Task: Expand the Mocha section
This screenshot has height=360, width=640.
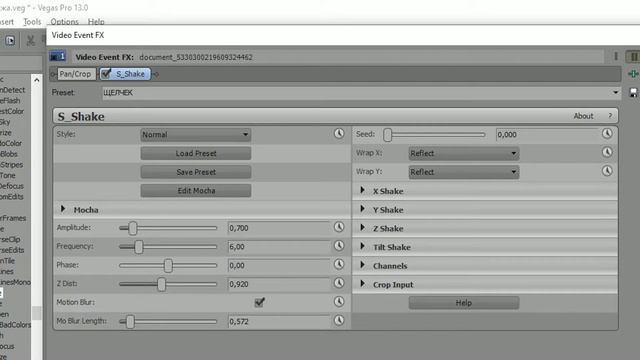Action: pyautogui.click(x=63, y=209)
